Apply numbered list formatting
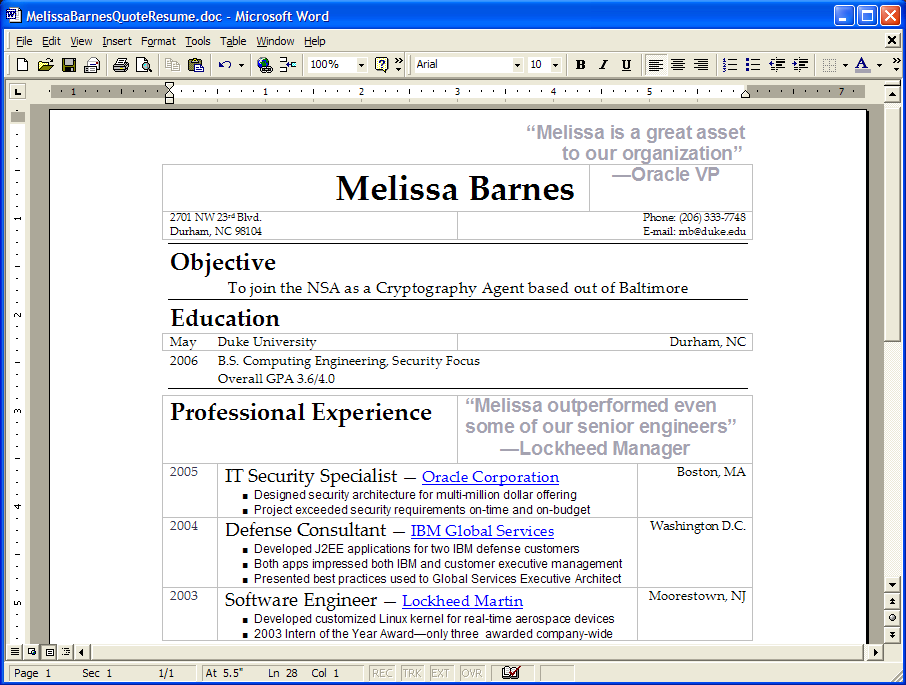This screenshot has height=685, width=906. point(730,65)
